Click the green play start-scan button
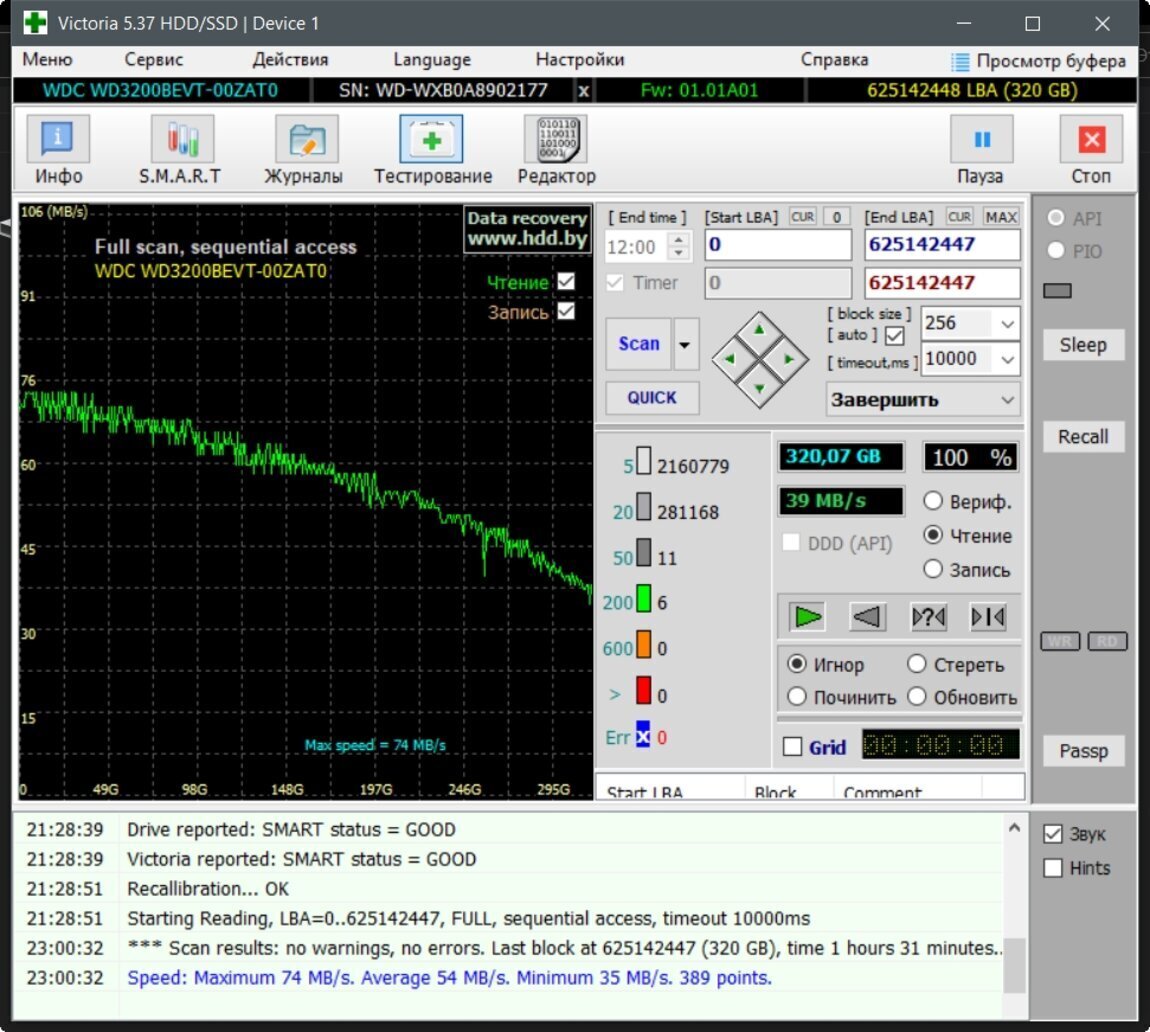 coord(808,617)
